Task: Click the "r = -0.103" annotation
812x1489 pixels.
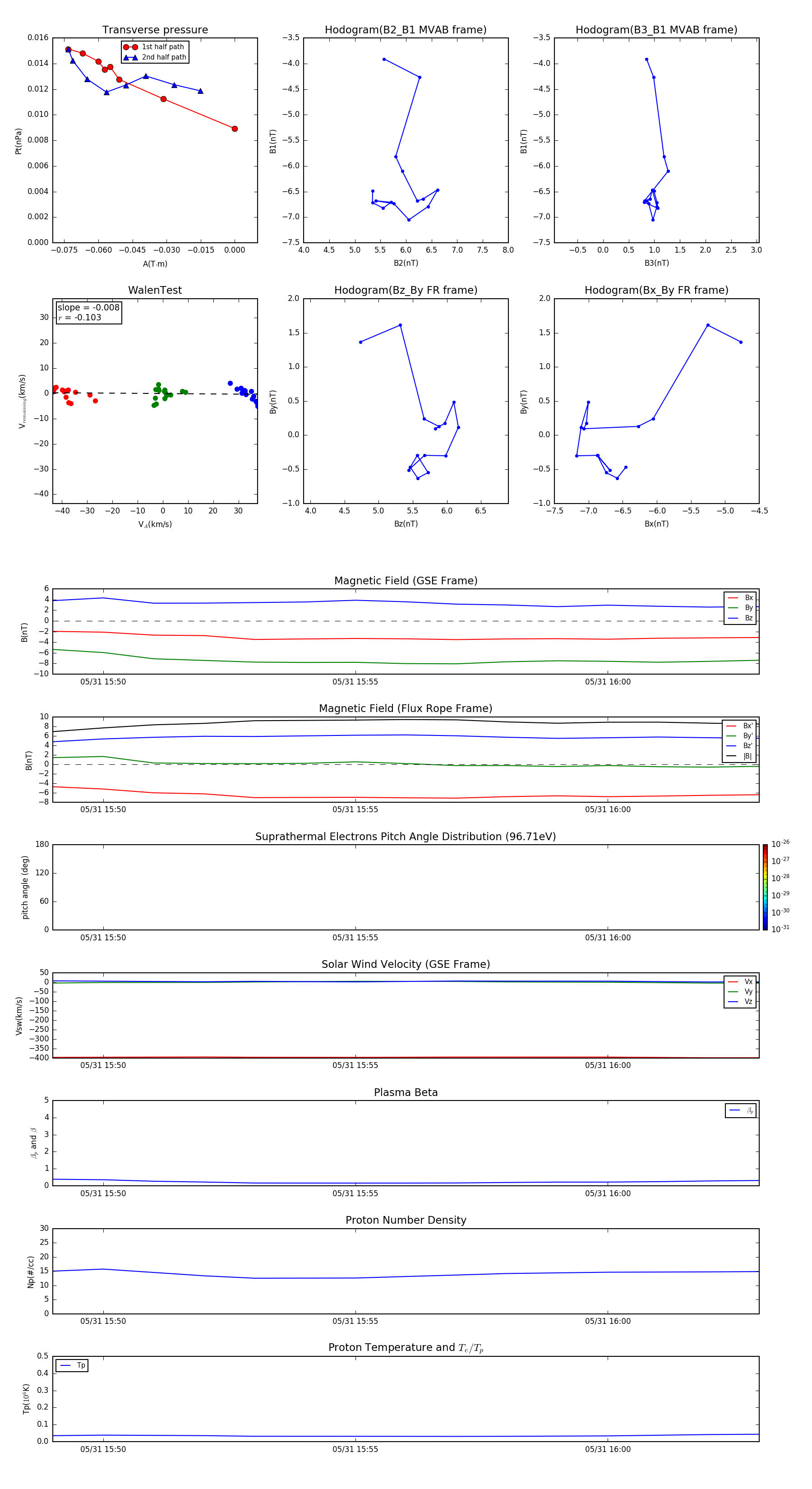Action: coord(80,317)
